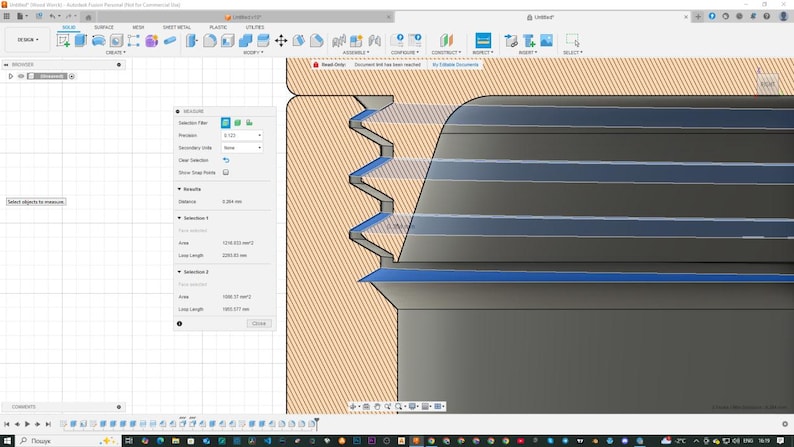Select the body selection filter

click(x=237, y=123)
